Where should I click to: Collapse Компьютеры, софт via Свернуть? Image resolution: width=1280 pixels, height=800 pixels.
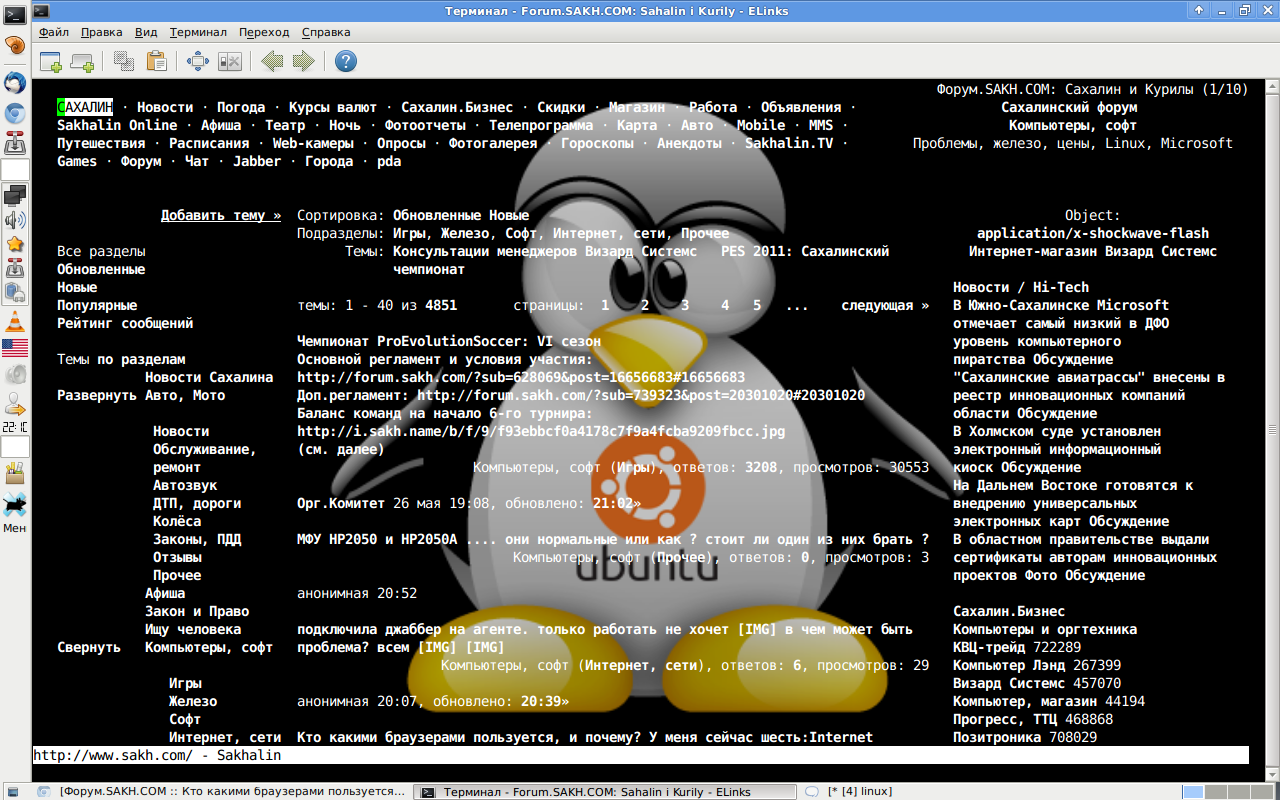89,647
